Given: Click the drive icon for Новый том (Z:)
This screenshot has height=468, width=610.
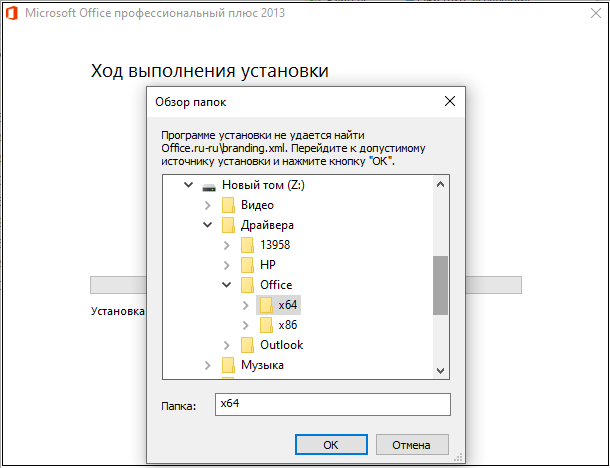Looking at the screenshot, I should [209, 188].
